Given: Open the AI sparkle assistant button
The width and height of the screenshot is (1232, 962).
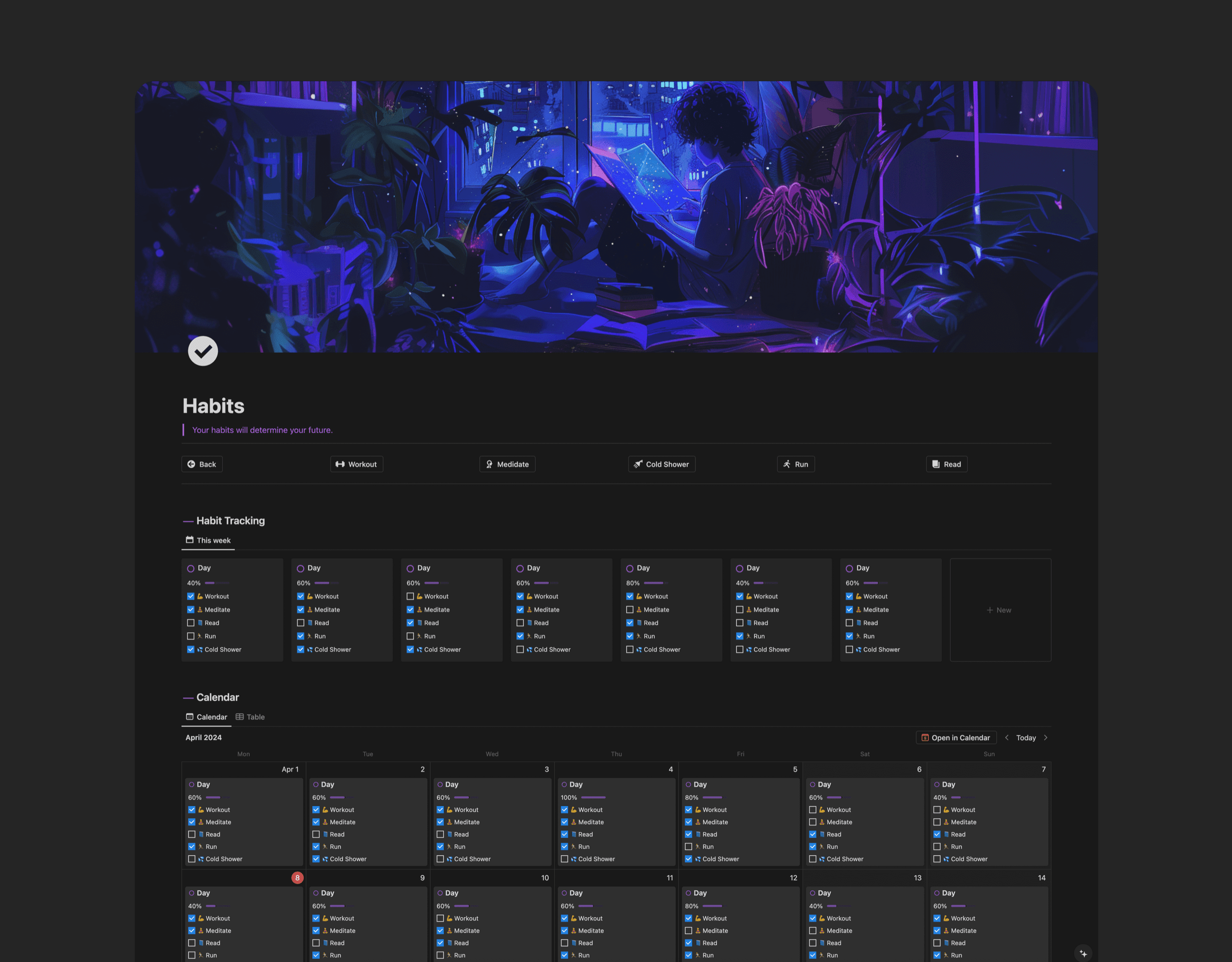Looking at the screenshot, I should pyautogui.click(x=1083, y=953).
